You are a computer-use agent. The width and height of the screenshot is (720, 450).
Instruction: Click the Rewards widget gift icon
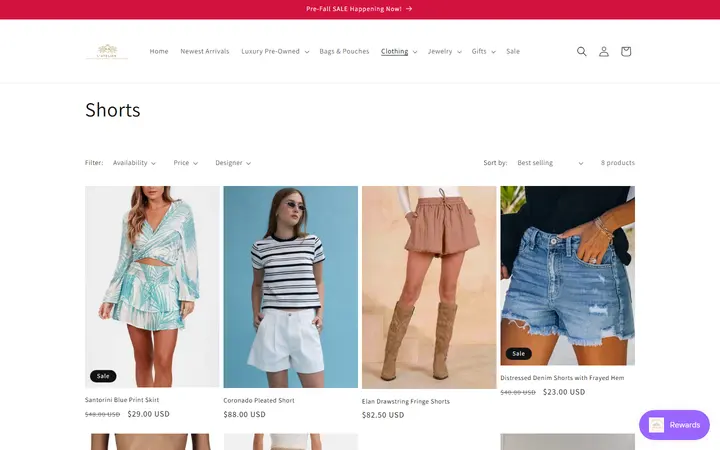656,425
